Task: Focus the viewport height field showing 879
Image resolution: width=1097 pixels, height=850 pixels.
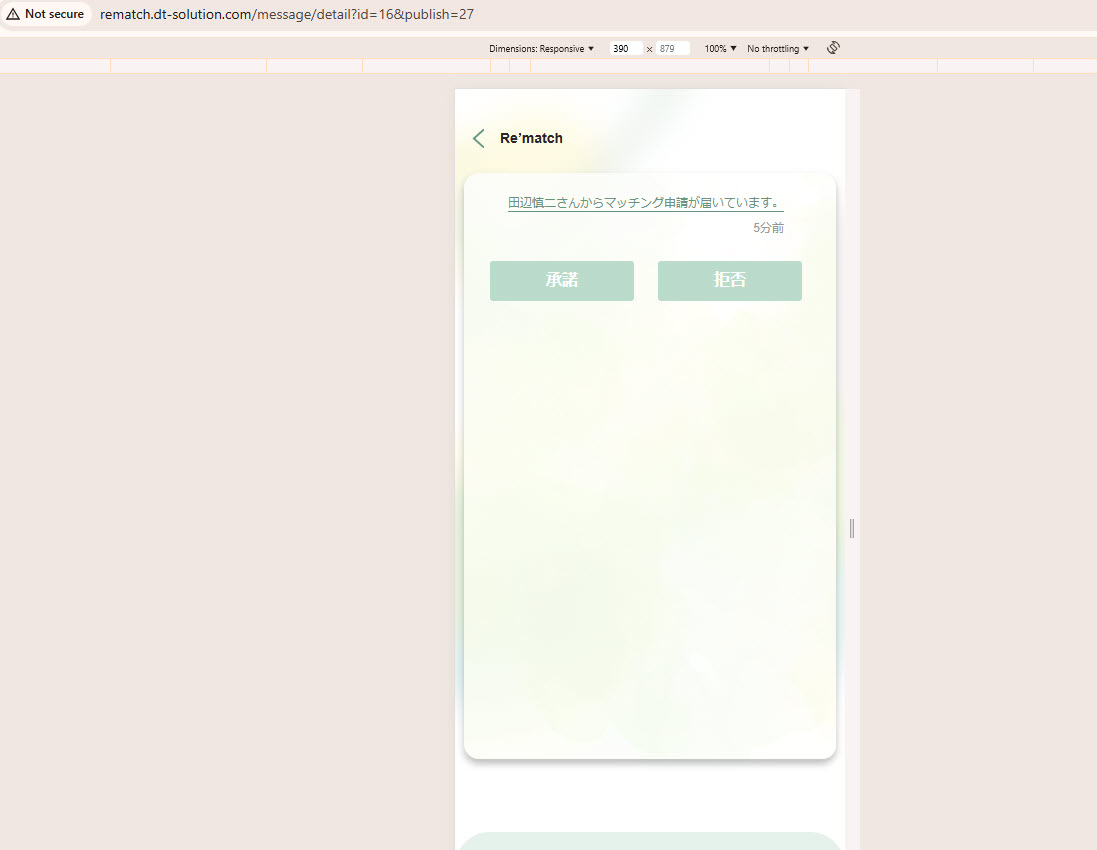Action: click(x=671, y=48)
